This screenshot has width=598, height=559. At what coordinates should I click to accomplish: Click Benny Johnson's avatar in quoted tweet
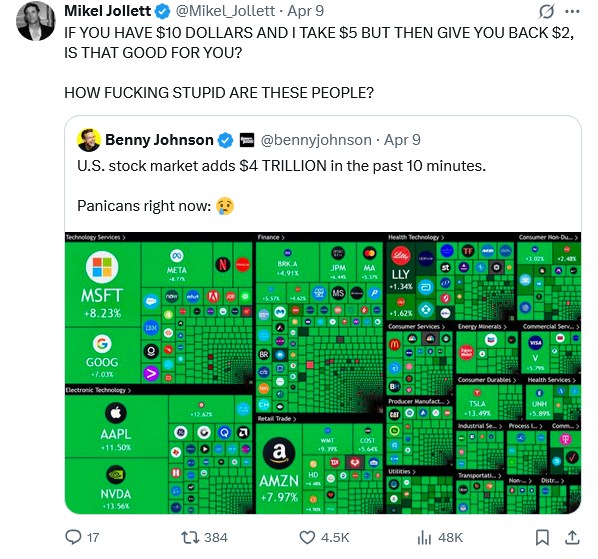click(89, 140)
